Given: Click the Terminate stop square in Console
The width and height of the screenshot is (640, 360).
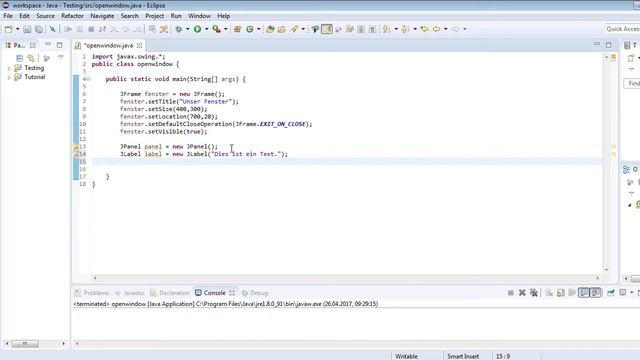Looking at the screenshot, I should pyautogui.click(x=511, y=293).
